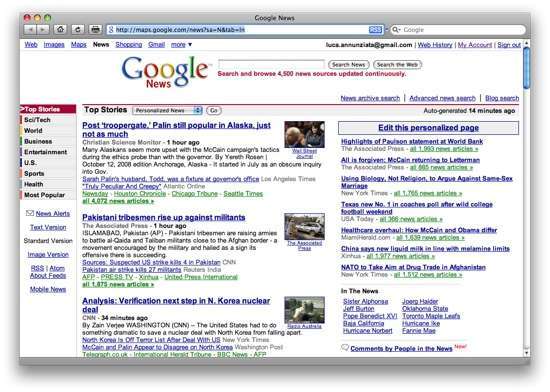Open News archive search link
The width and height of the screenshot is (550, 392).
(370, 98)
